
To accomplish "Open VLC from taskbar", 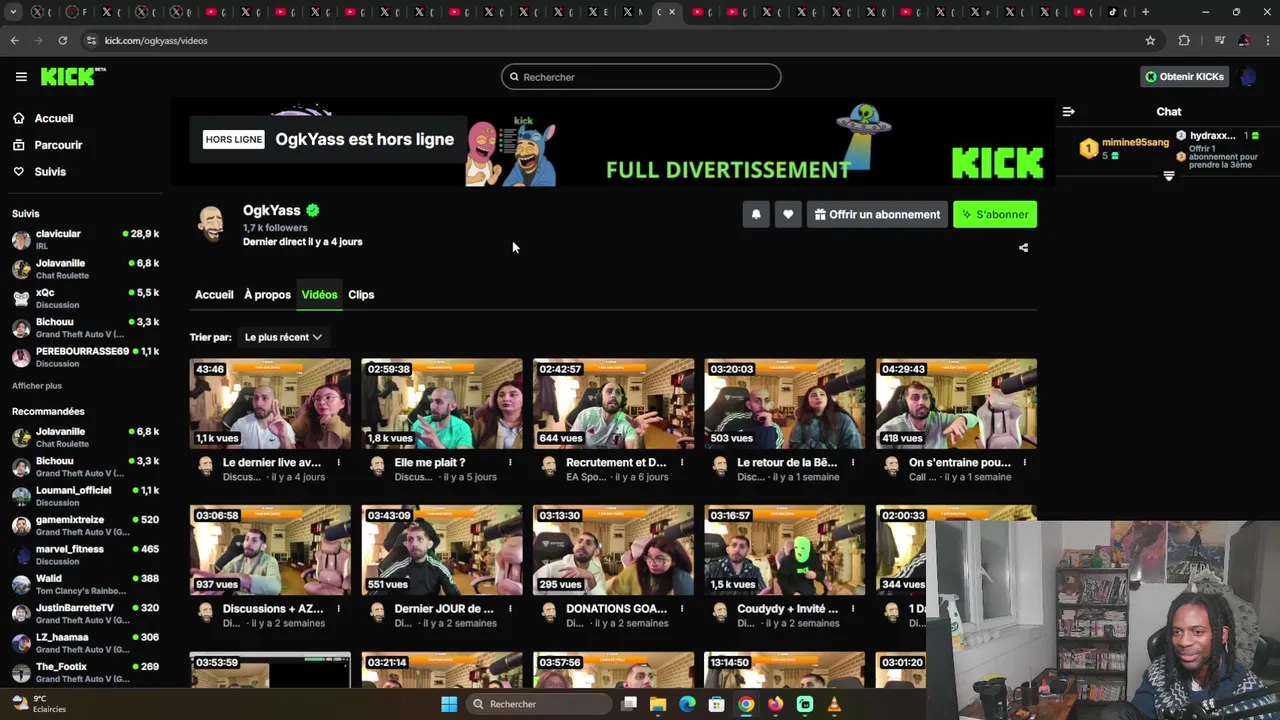I will coord(834,704).
